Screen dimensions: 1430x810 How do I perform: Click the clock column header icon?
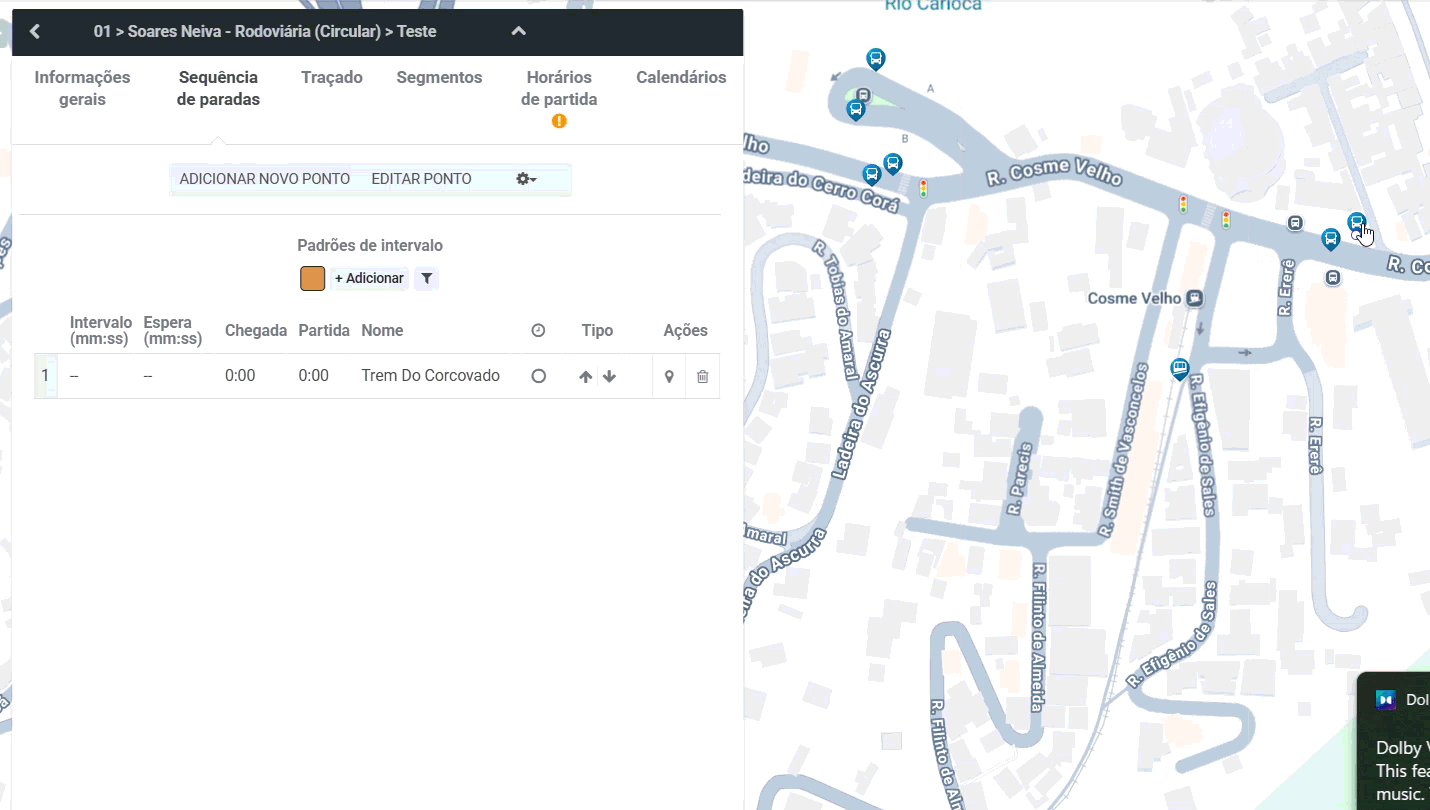click(538, 330)
